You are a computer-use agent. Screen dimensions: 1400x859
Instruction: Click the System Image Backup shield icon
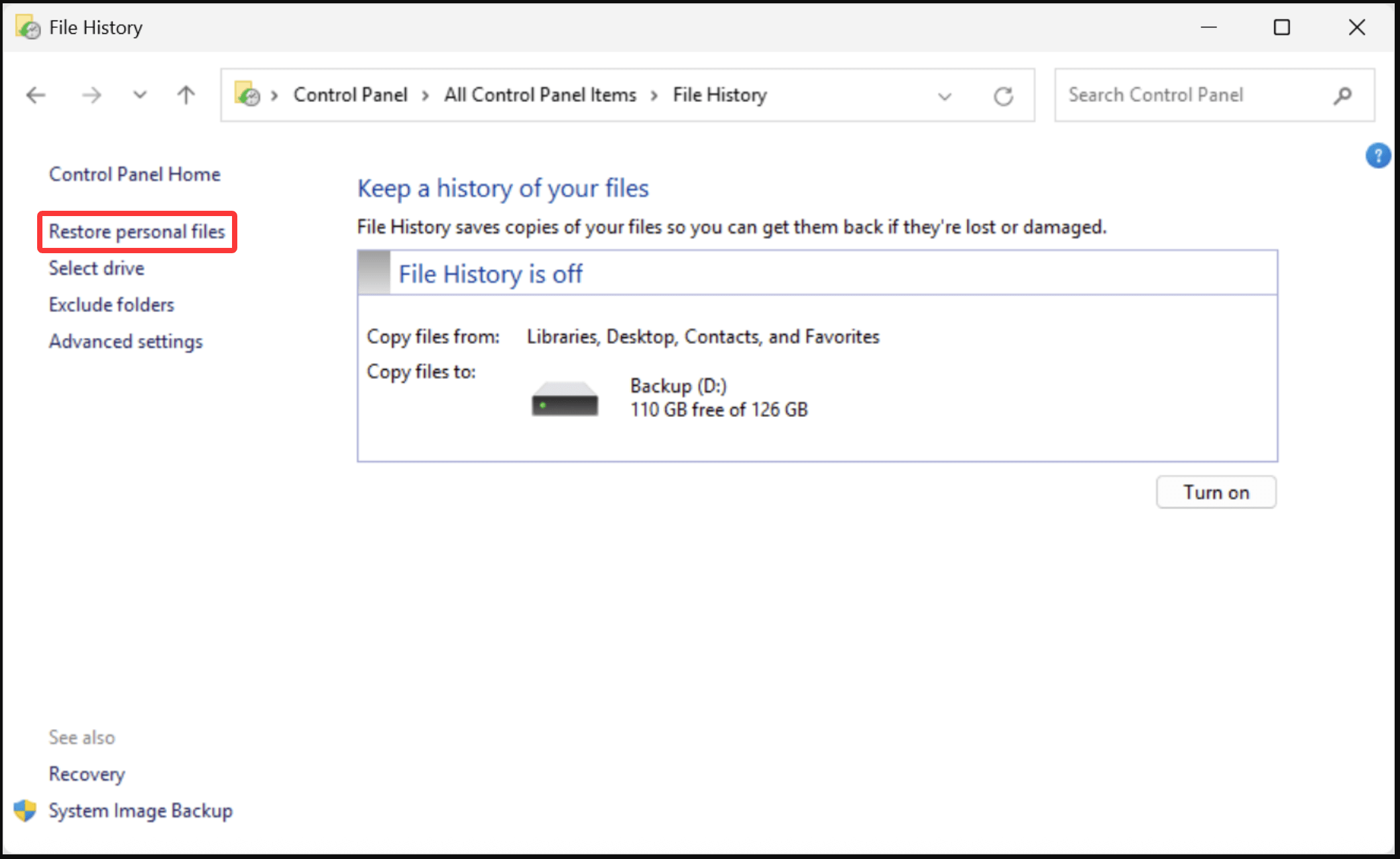tap(25, 810)
